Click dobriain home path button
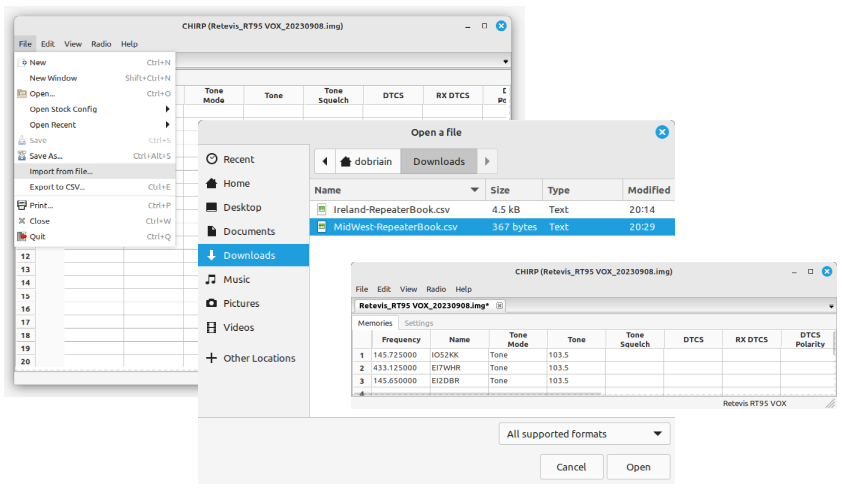 (x=368, y=161)
